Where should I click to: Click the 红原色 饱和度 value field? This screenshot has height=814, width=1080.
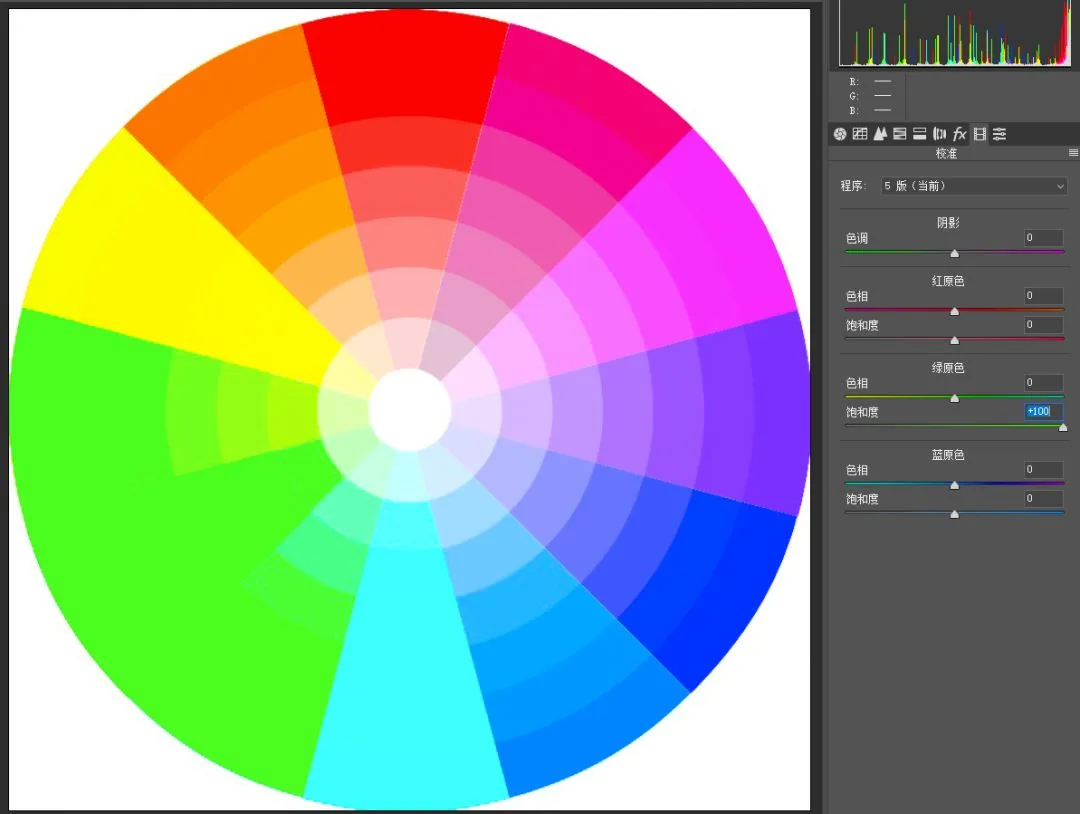click(1043, 324)
